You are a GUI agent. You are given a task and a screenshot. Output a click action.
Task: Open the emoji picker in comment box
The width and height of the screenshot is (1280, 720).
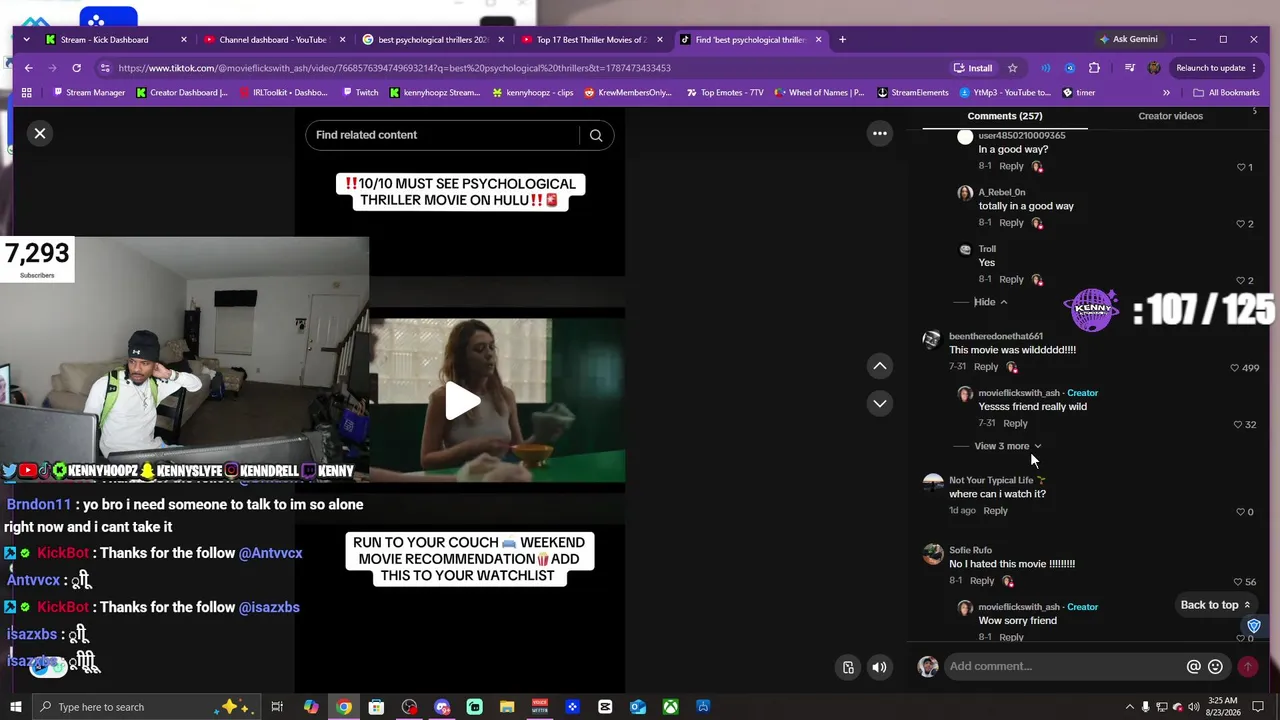click(1215, 666)
